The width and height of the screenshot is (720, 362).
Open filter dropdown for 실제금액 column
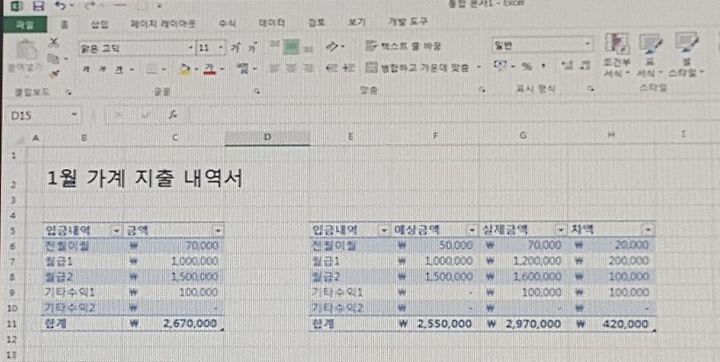coord(561,229)
